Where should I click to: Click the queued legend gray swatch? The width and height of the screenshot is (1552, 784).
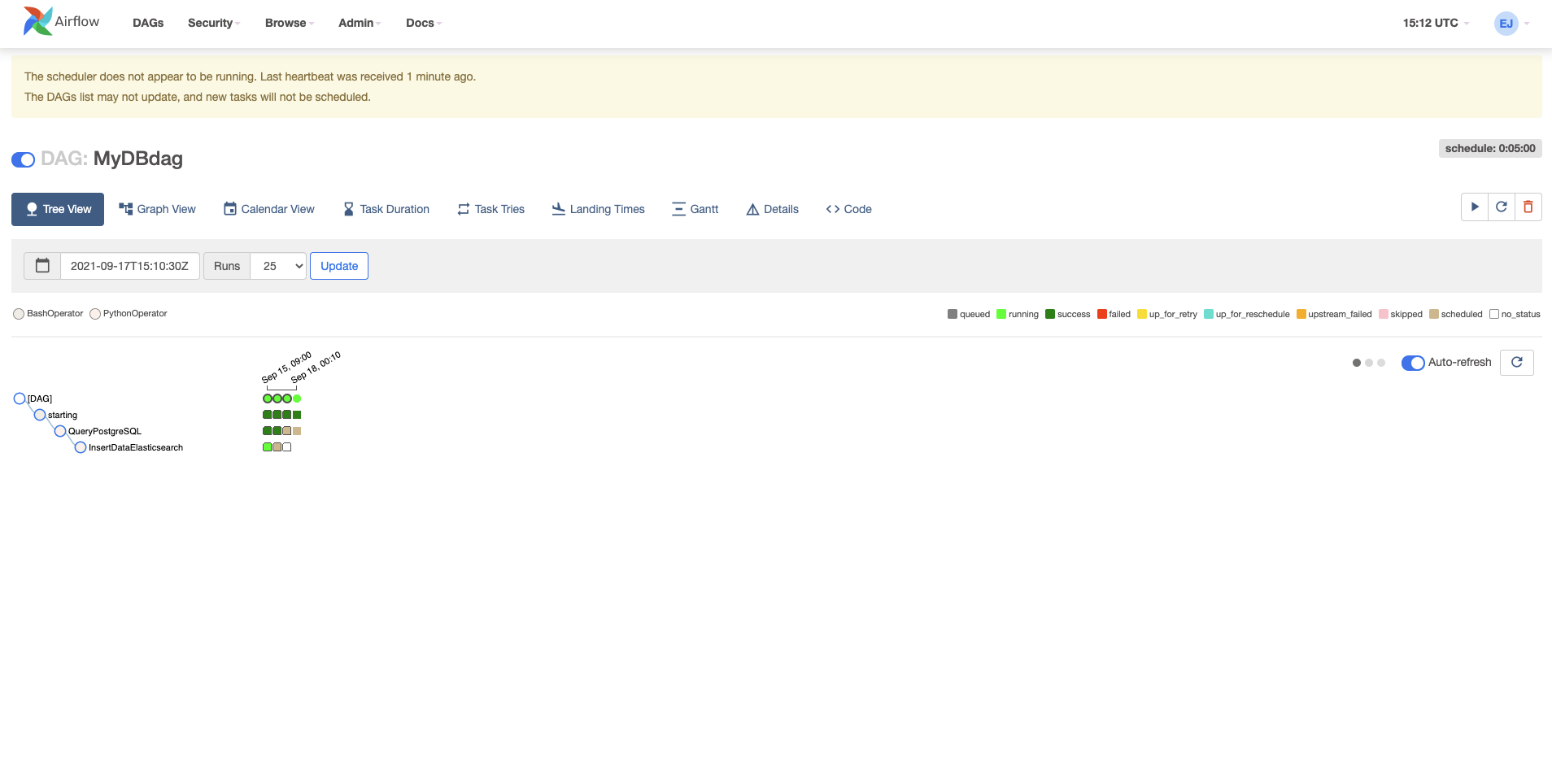(953, 314)
